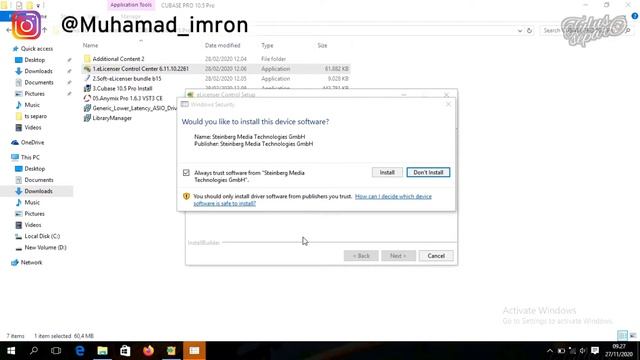
Task: Cancel the eLicenser Control Setup
Action: tap(436, 256)
